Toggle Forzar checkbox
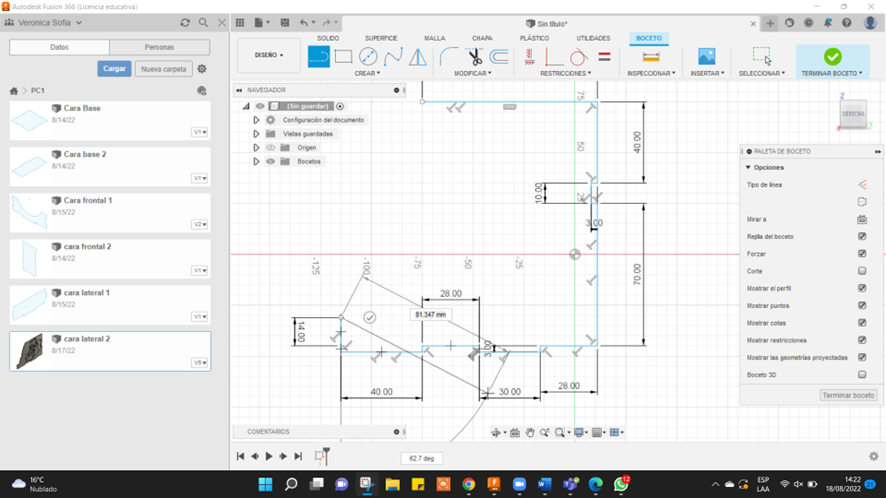This screenshot has width=886, height=498. (x=862, y=254)
